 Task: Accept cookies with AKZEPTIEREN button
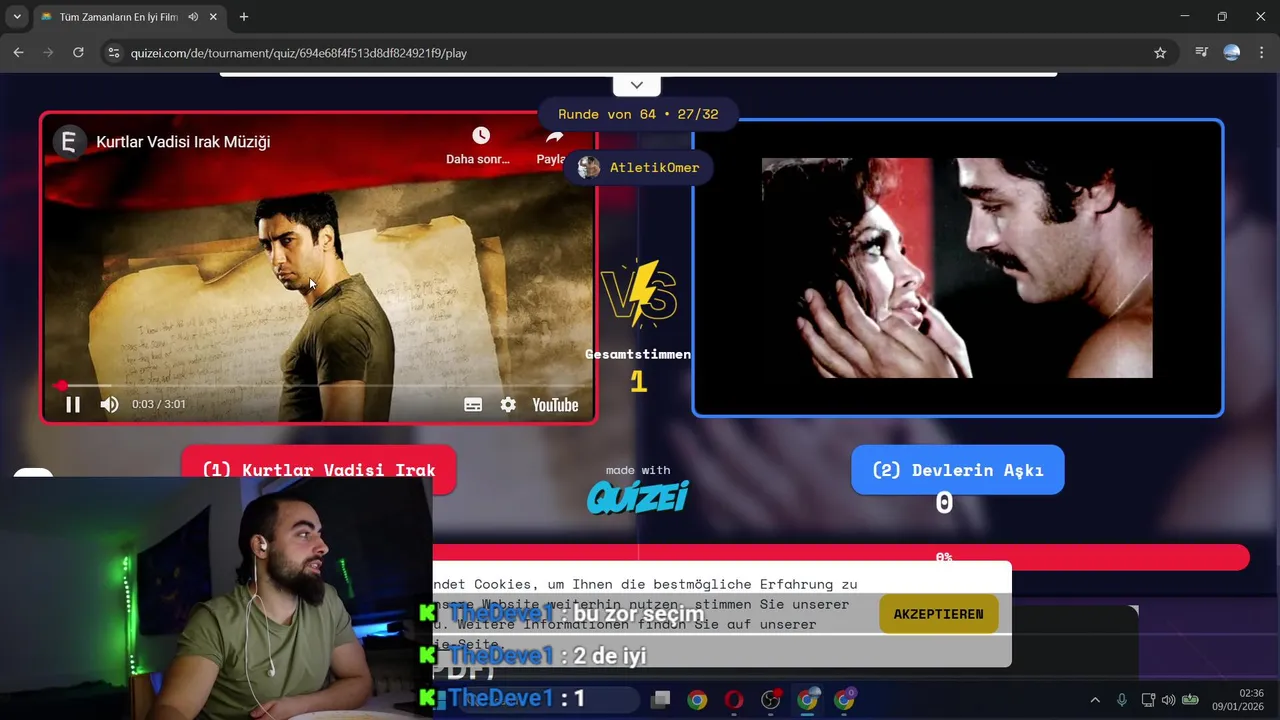(x=938, y=614)
